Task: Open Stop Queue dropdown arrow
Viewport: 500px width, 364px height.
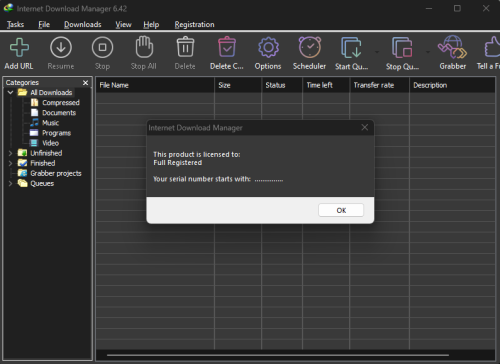Action: pos(428,52)
